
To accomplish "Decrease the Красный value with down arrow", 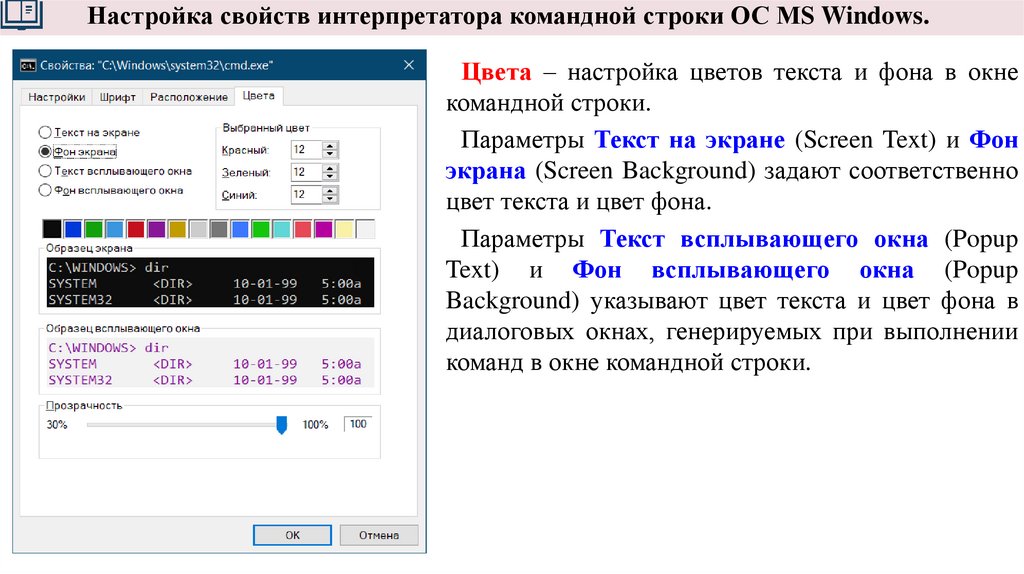I will click(x=330, y=154).
